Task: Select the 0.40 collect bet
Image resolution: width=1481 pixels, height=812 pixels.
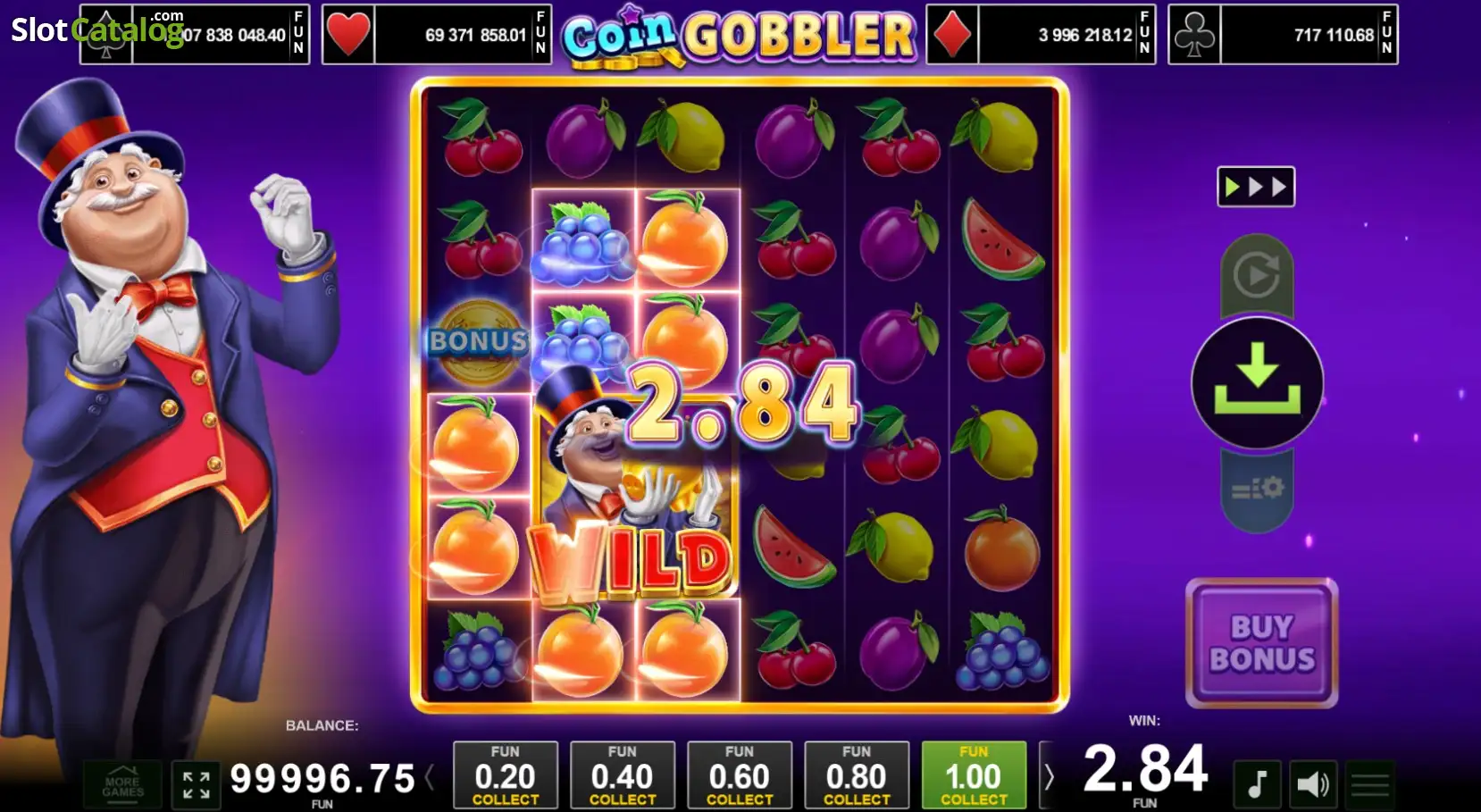Action: point(623,774)
